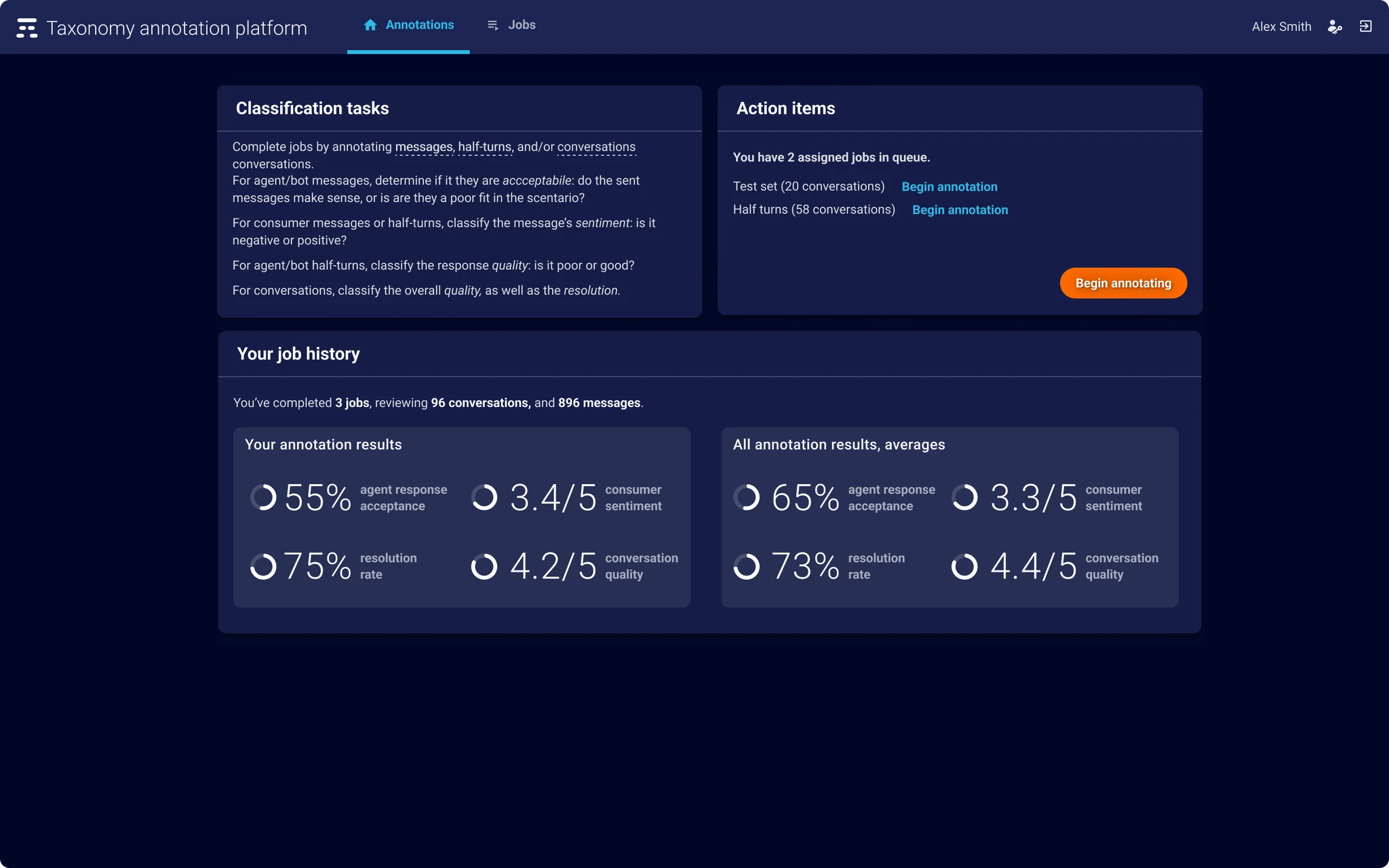
Task: Click the italic 'sentiment' word in instructions
Action: point(602,223)
